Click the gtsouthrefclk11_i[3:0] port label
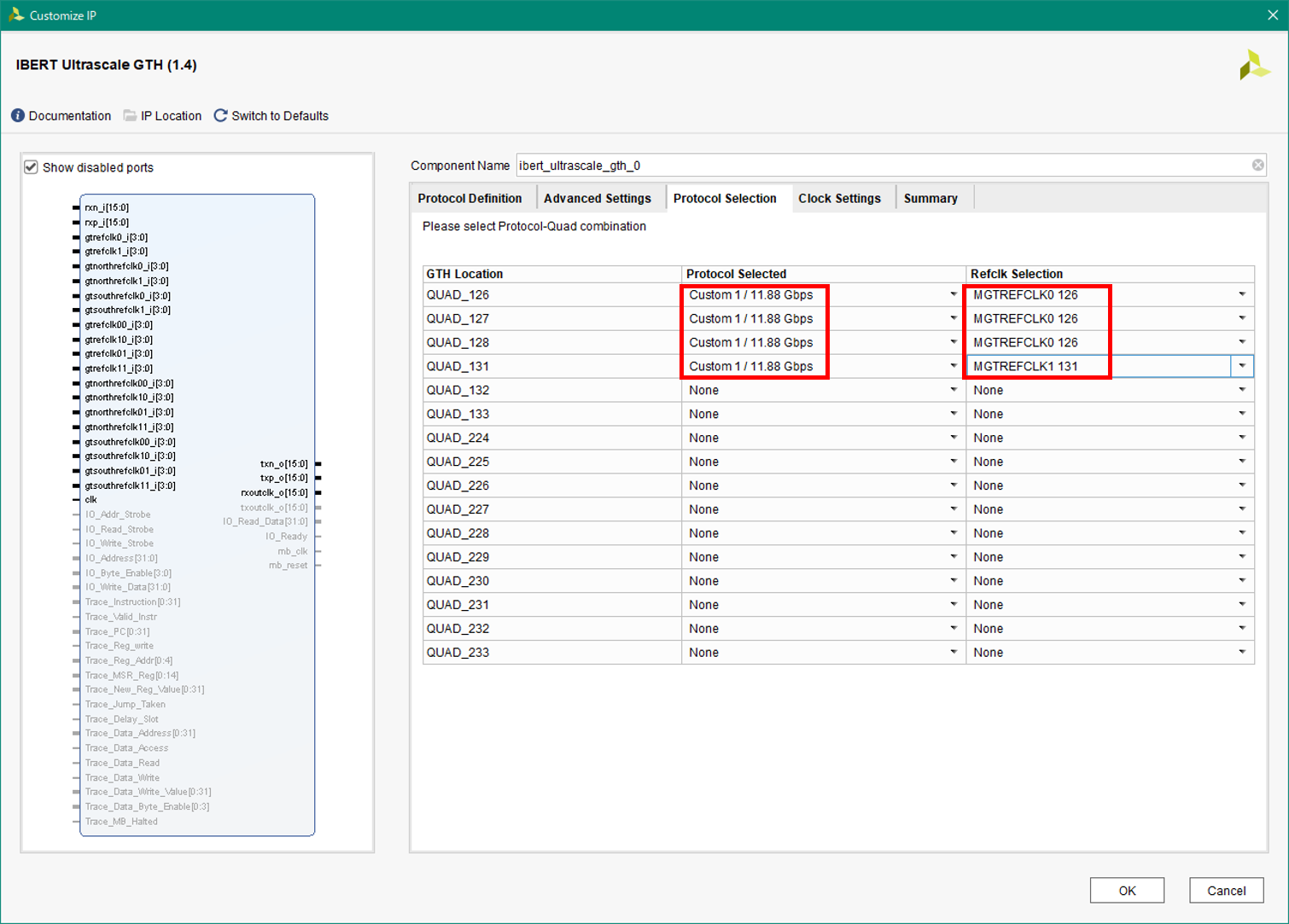The image size is (1289, 924). point(130,485)
